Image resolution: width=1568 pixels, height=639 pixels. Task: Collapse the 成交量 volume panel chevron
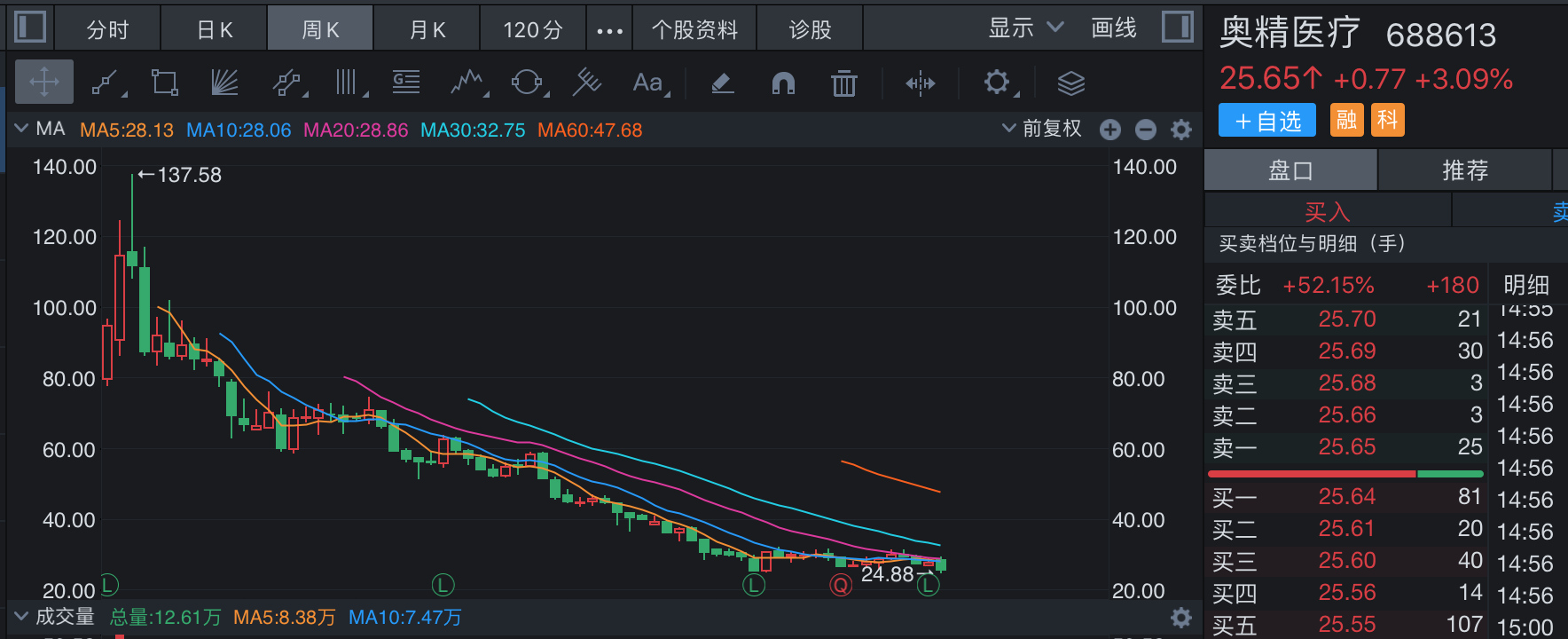click(x=21, y=616)
